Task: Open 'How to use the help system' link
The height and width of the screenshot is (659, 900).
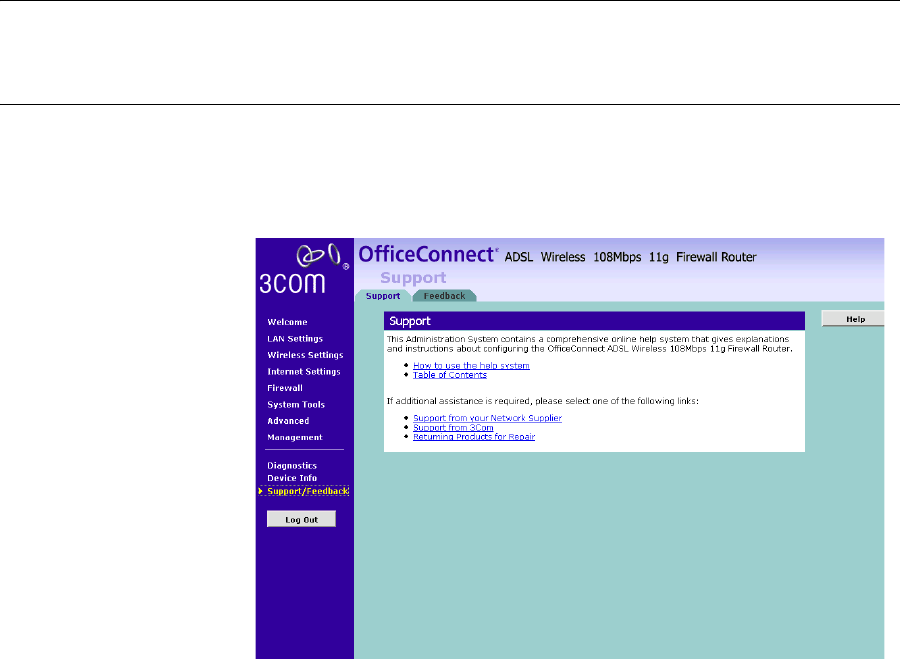Action: [x=471, y=366]
